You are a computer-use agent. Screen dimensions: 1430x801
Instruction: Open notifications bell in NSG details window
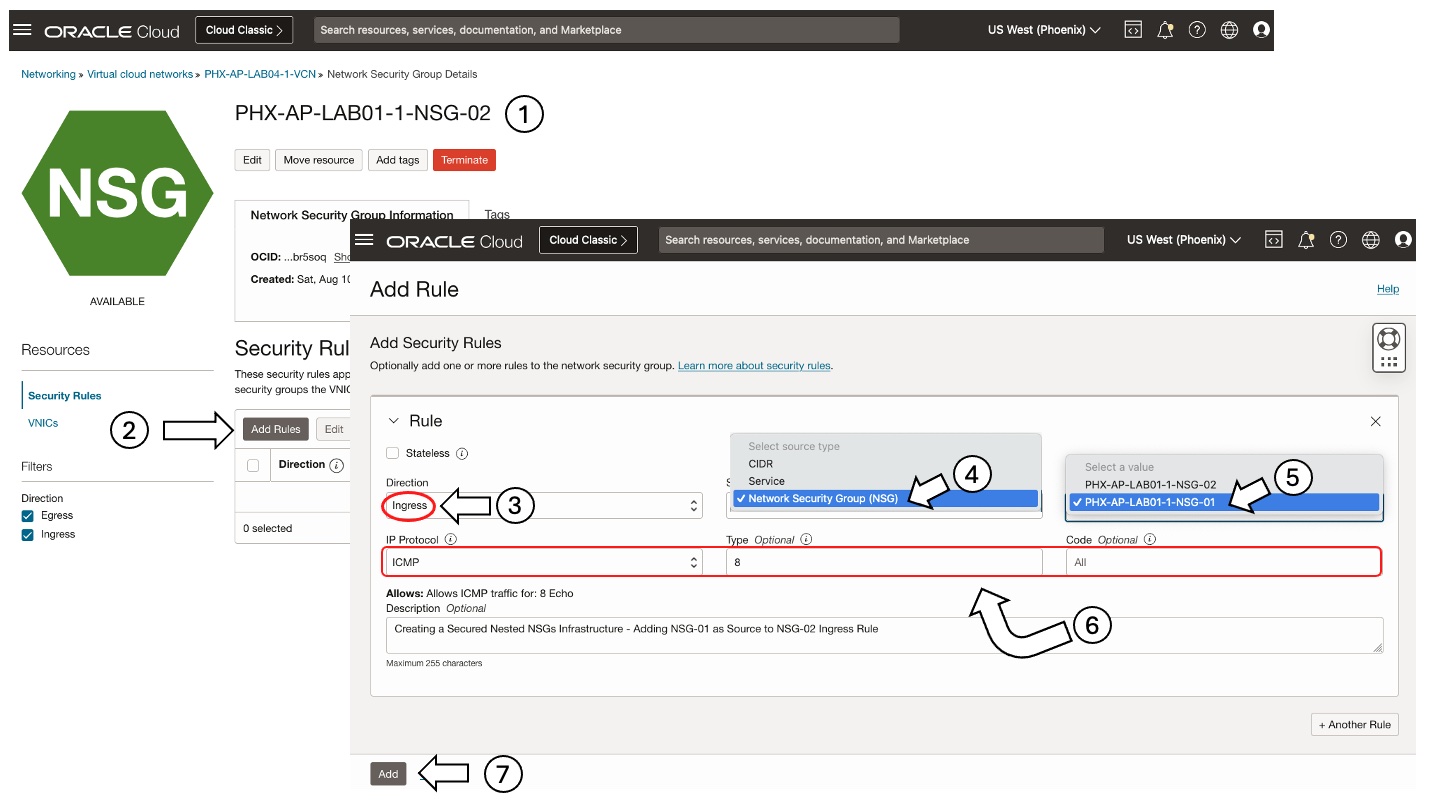pos(1165,30)
